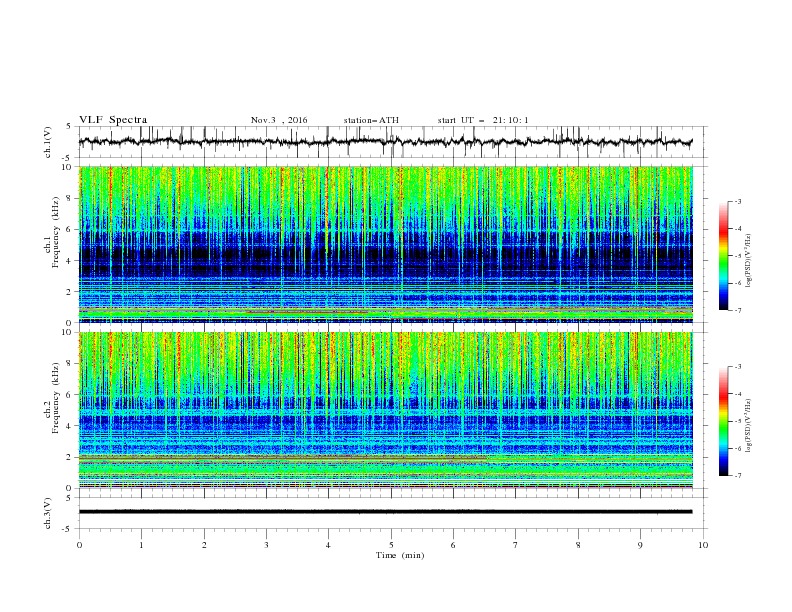Image resolution: width=792 pixels, height=612 pixels.
Task: Select the ch.2 color bar "log(PSD)(V²/Hz)" label
Action: [748, 426]
